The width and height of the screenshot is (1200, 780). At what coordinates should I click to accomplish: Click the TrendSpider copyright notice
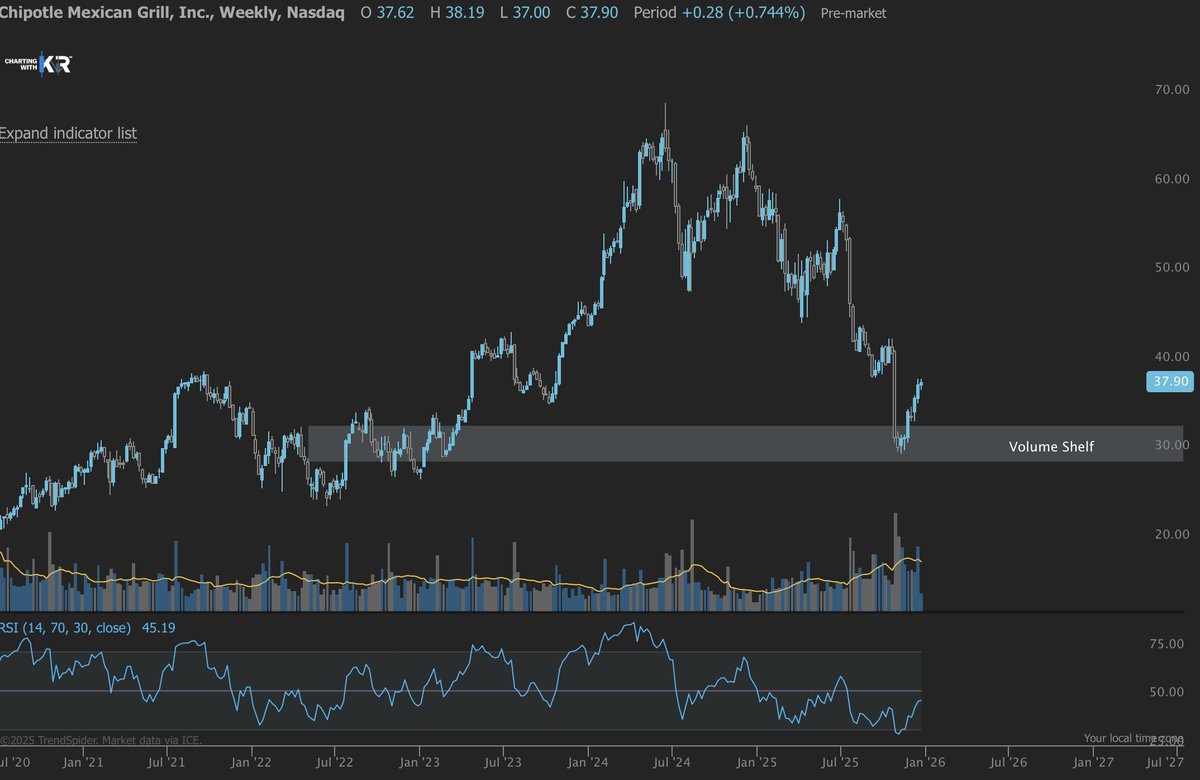(x=101, y=741)
